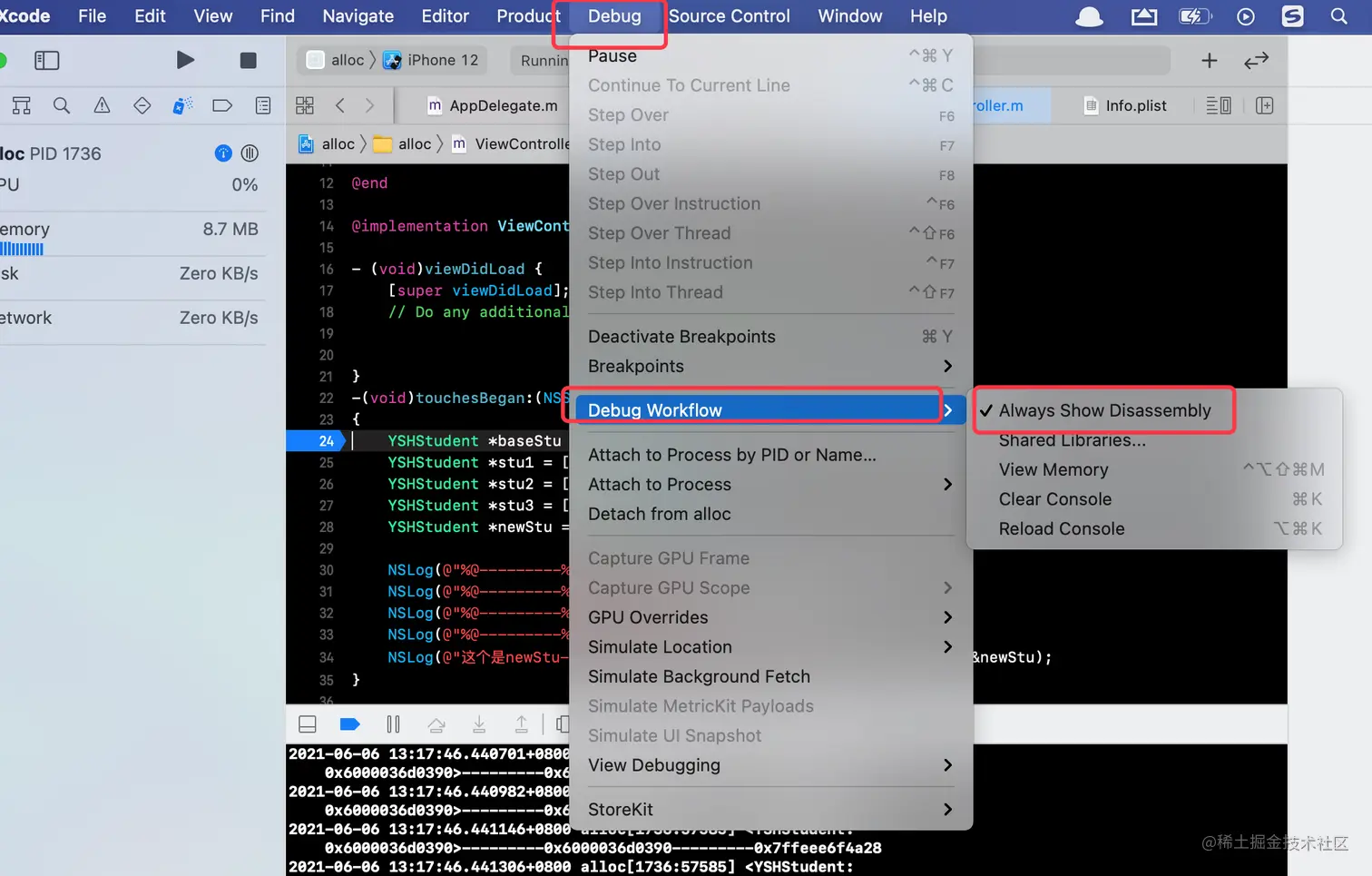Click Step Into icon in debug bar
This screenshot has height=876, width=1372.
[479, 723]
